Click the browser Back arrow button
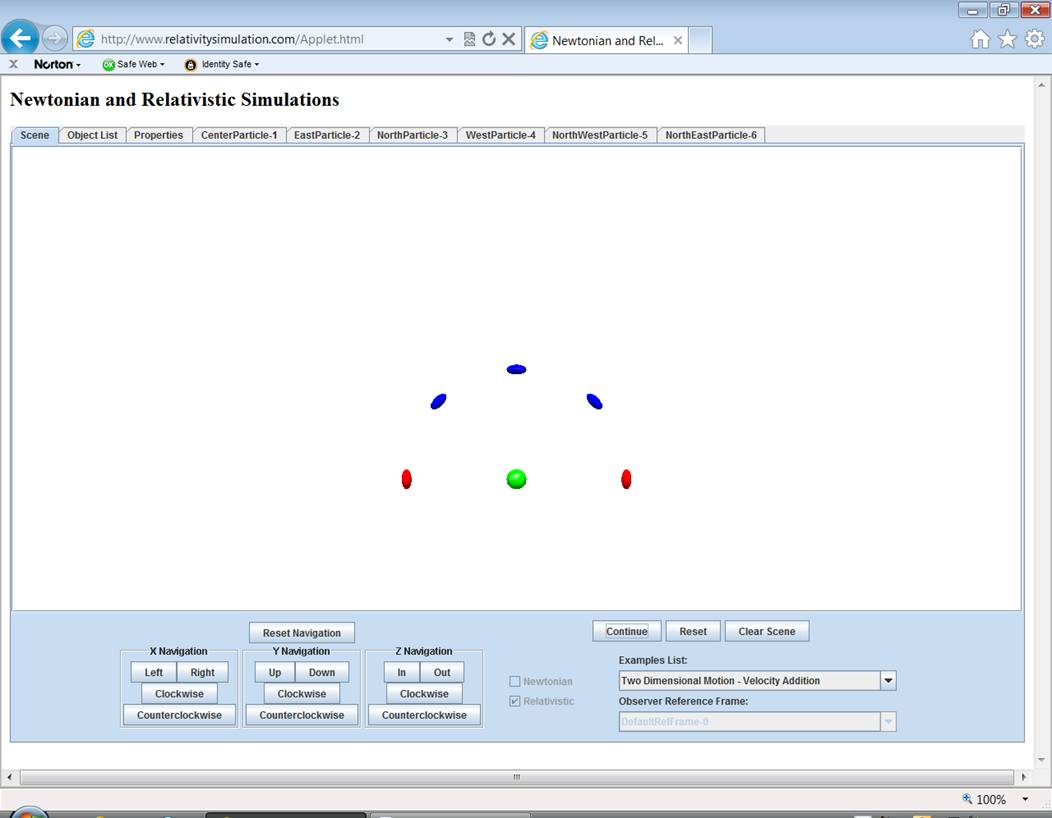Viewport: 1052px width, 818px height. pos(20,39)
